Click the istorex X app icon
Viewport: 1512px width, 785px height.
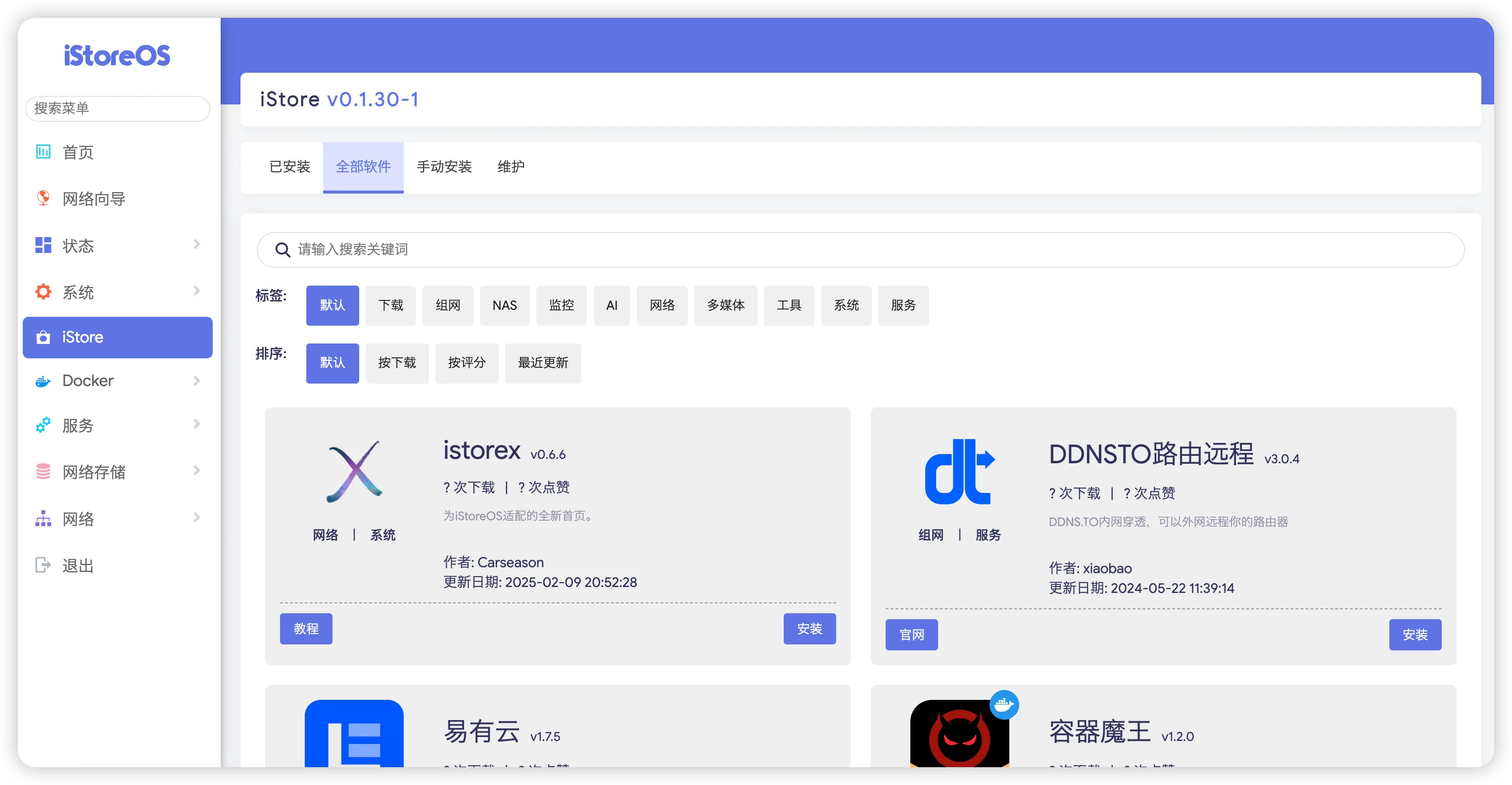click(355, 472)
